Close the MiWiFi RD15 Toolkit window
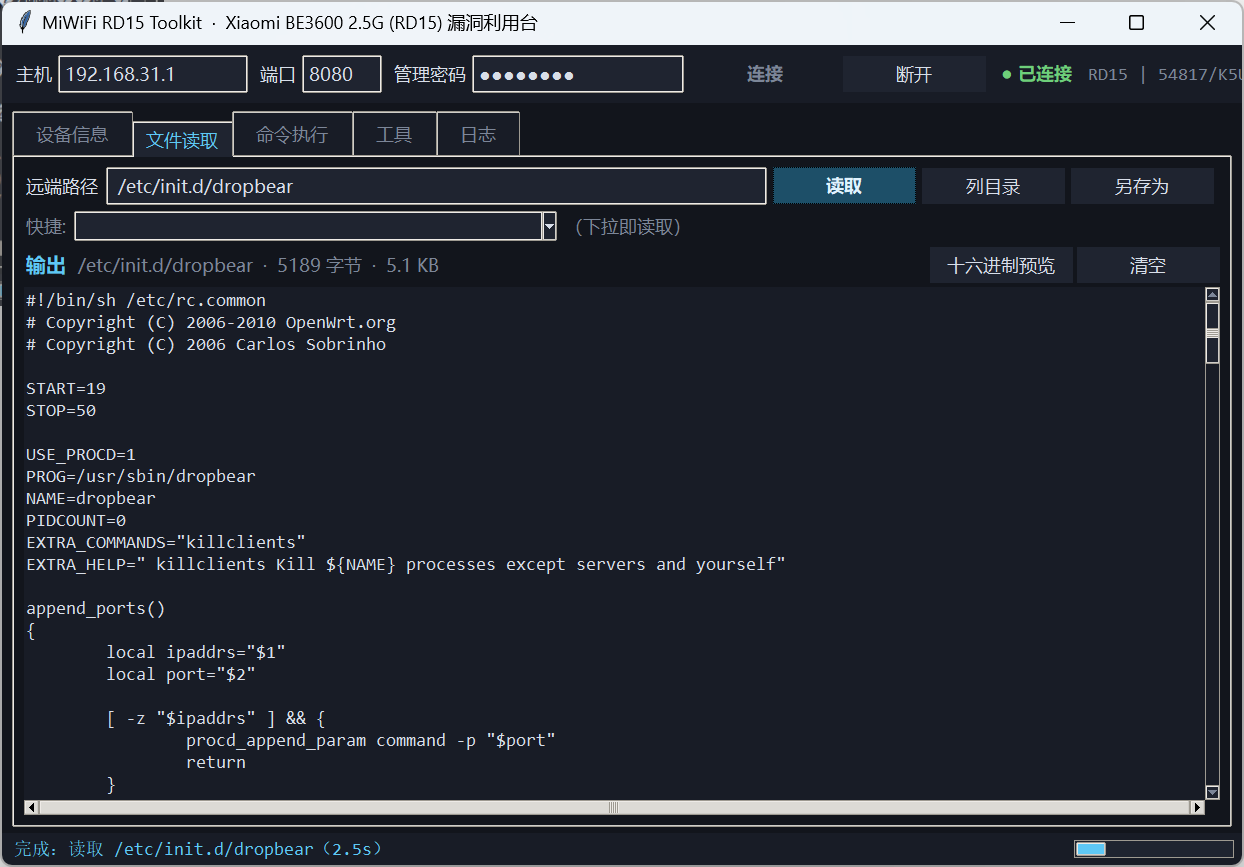 [x=1207, y=23]
